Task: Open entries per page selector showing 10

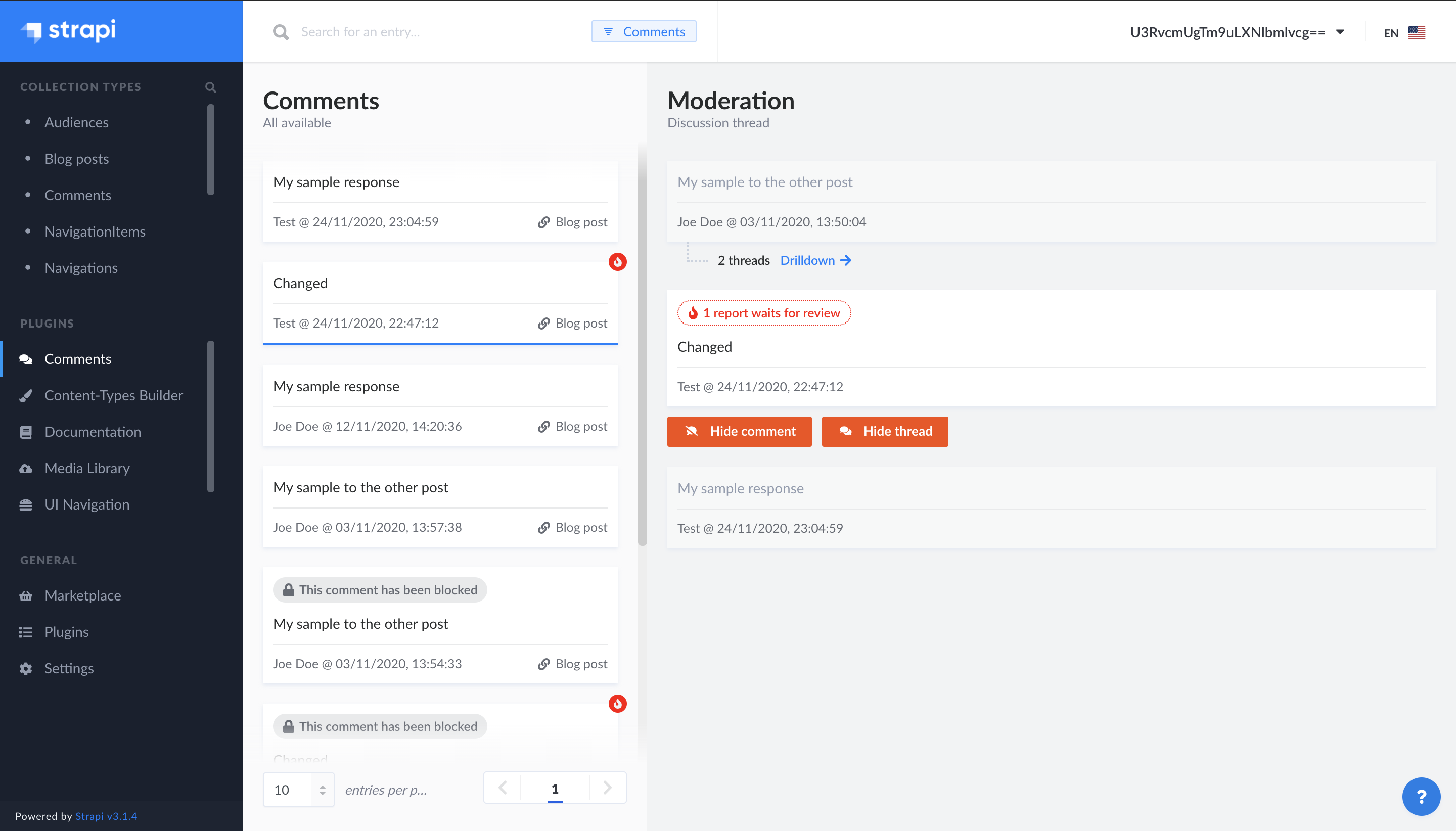Action: click(298, 790)
